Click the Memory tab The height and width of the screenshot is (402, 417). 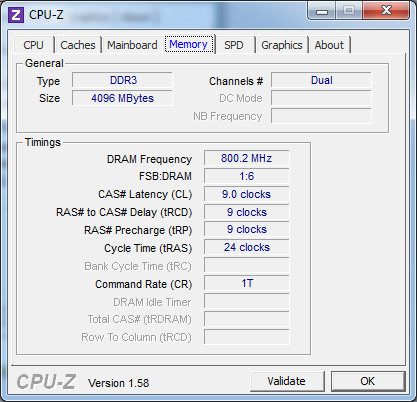pyautogui.click(x=188, y=44)
